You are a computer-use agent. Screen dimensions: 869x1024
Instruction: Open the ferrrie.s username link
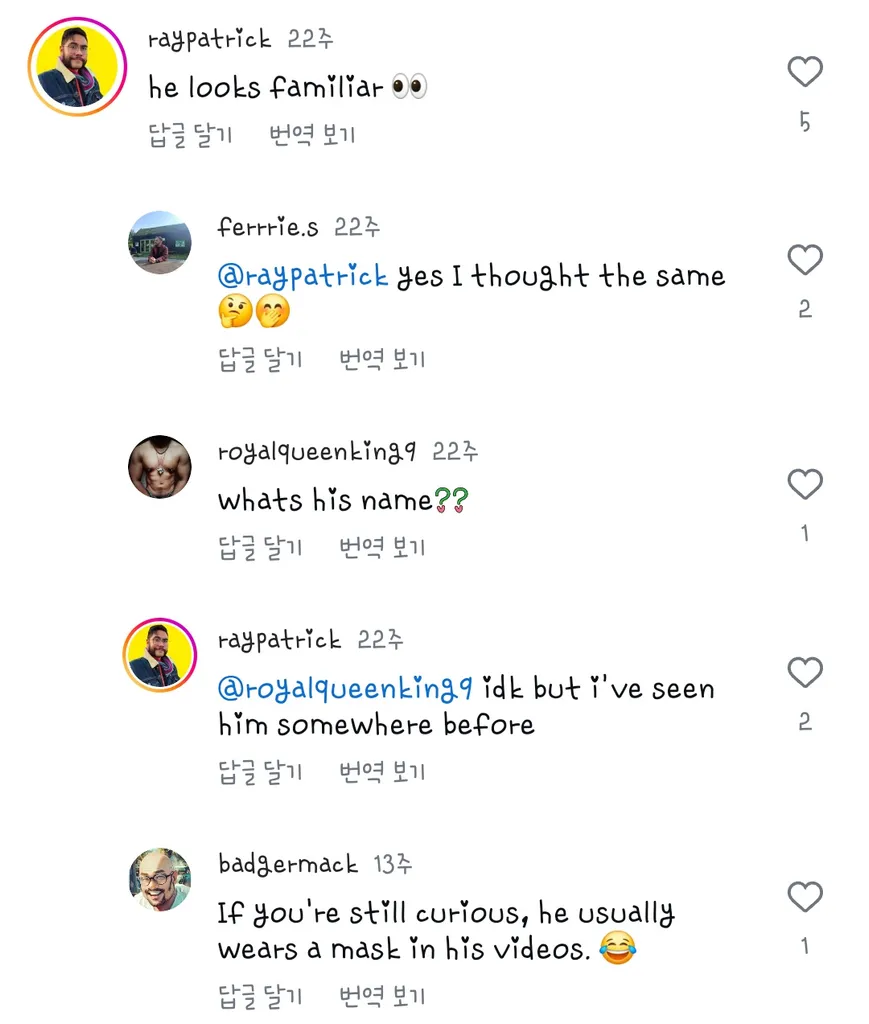(268, 227)
